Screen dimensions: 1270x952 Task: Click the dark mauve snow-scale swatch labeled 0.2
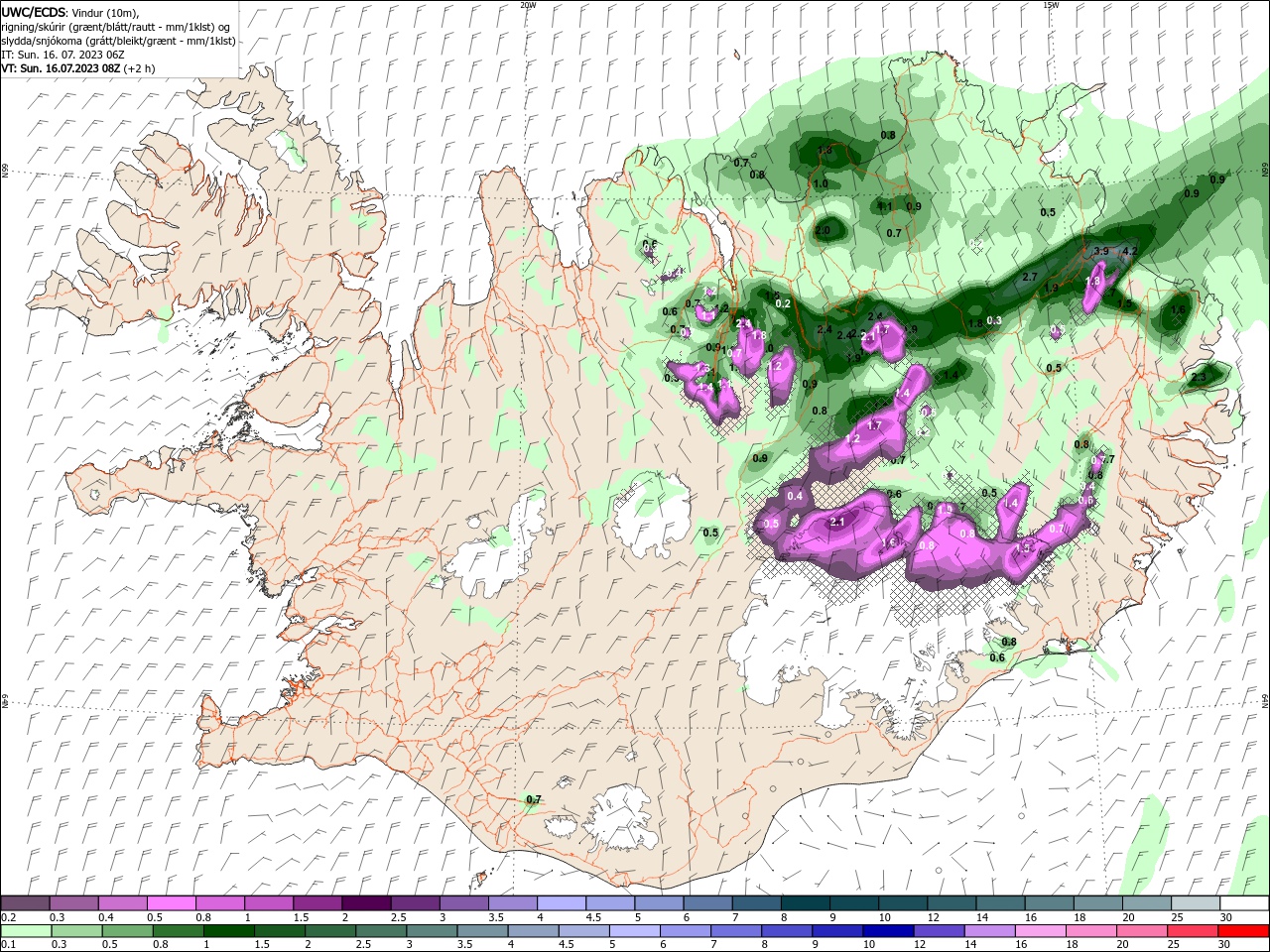click(x=26, y=903)
